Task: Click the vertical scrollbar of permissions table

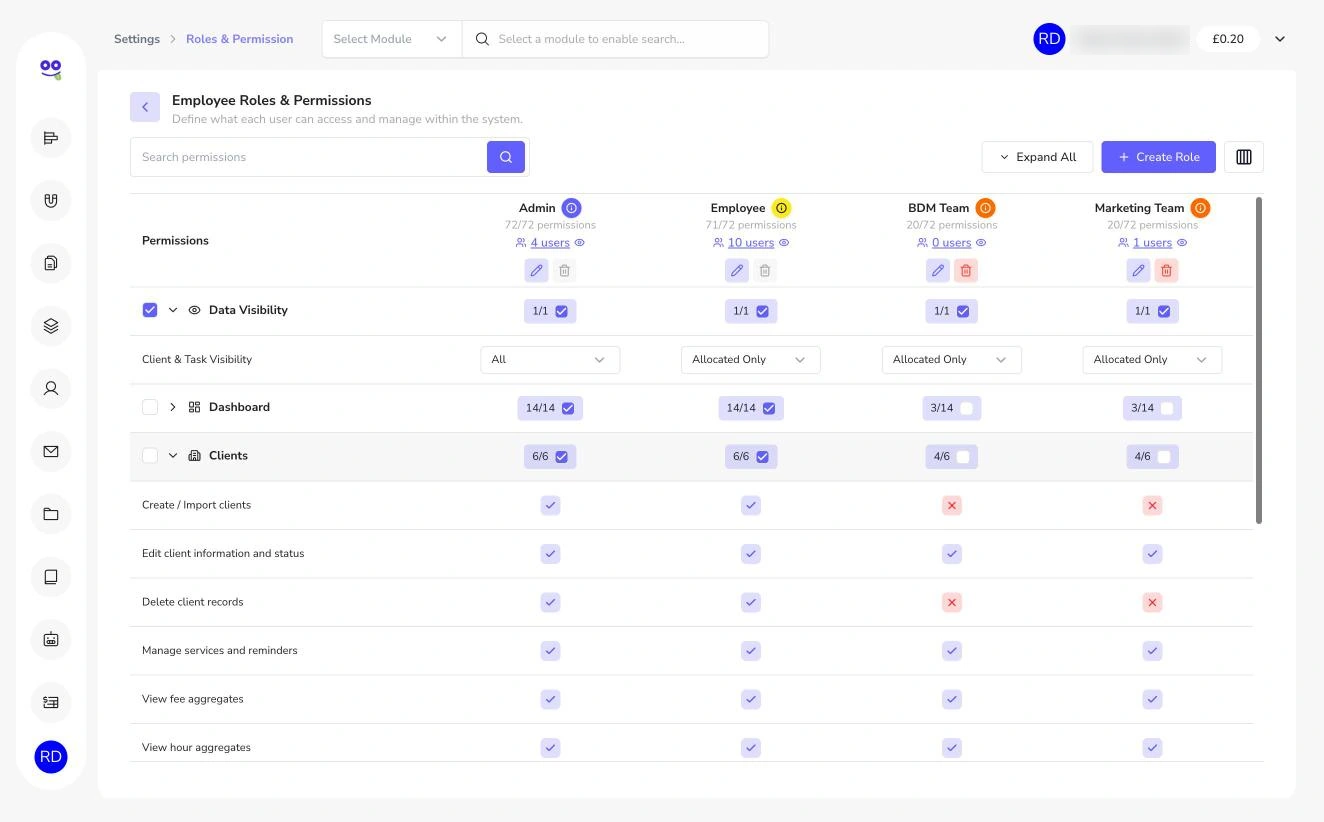Action: point(1259,360)
